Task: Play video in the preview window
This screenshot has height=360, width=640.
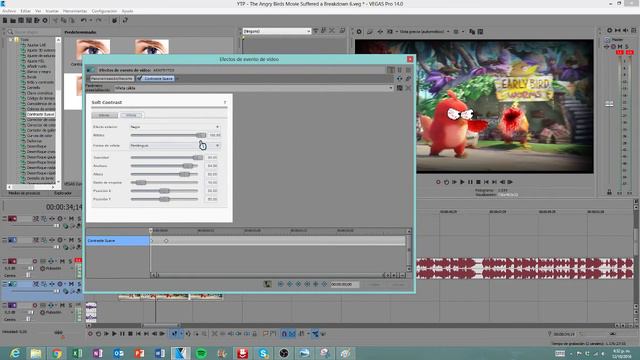Action: (462, 182)
